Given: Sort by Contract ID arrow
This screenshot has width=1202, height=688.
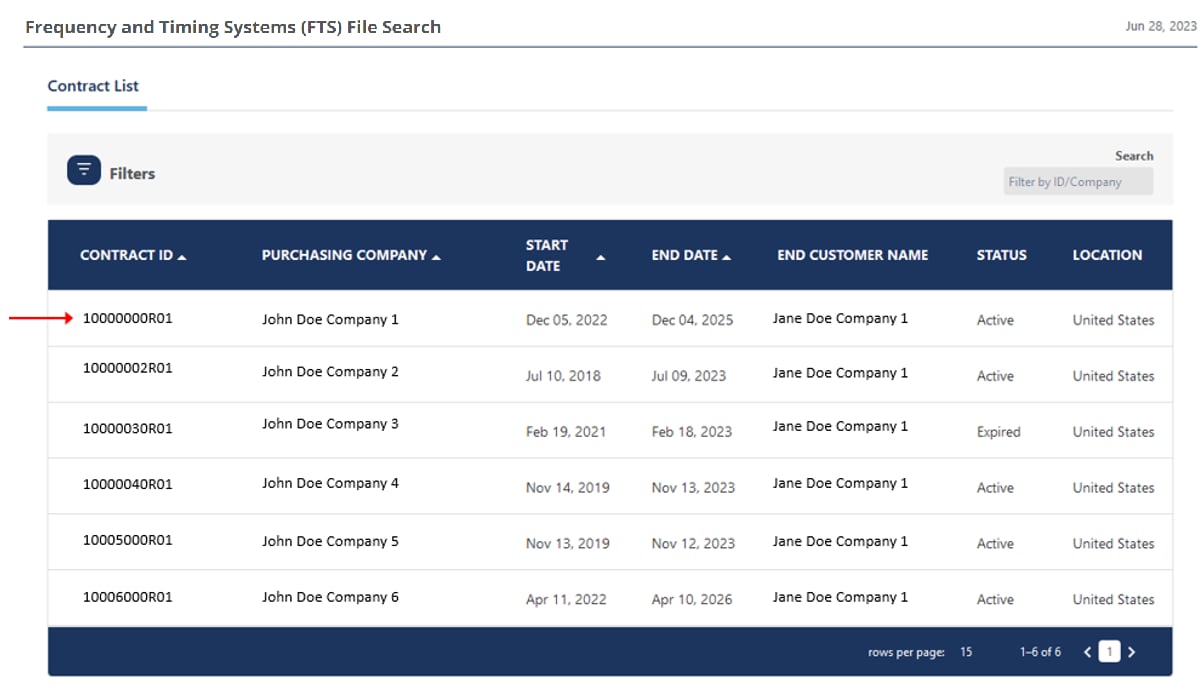Looking at the screenshot, I should [182, 257].
